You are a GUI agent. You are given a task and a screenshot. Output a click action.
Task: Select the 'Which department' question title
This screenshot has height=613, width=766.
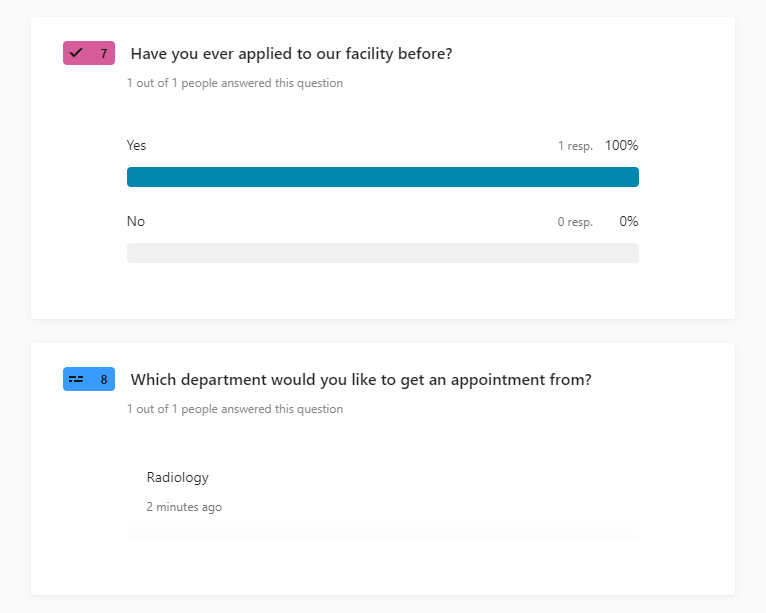pos(361,380)
